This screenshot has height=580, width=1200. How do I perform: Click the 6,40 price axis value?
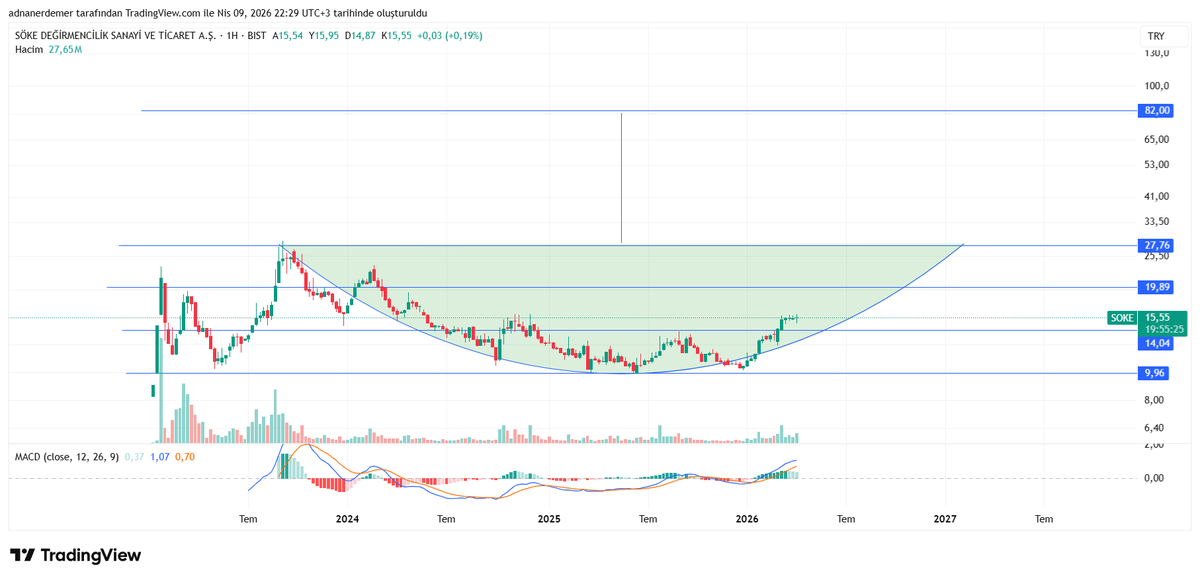(x=1154, y=427)
